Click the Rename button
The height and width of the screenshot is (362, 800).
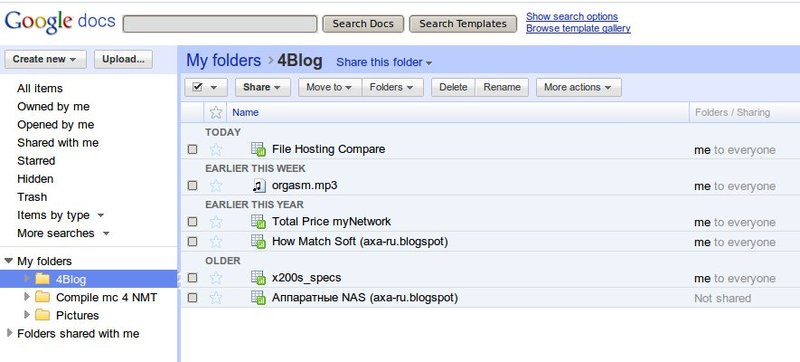[502, 87]
